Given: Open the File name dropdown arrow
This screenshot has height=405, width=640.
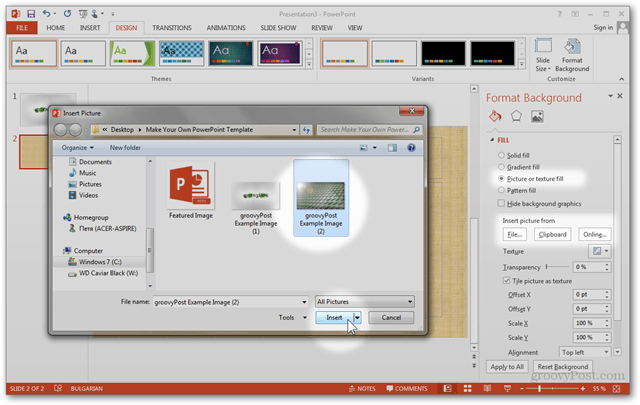Looking at the screenshot, I should tap(304, 302).
